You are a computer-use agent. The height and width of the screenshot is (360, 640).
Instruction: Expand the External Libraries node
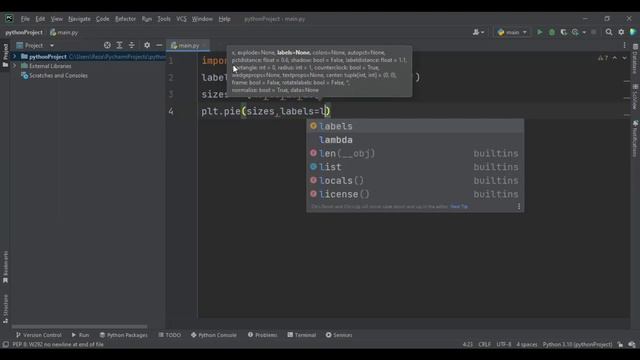pos(15,66)
